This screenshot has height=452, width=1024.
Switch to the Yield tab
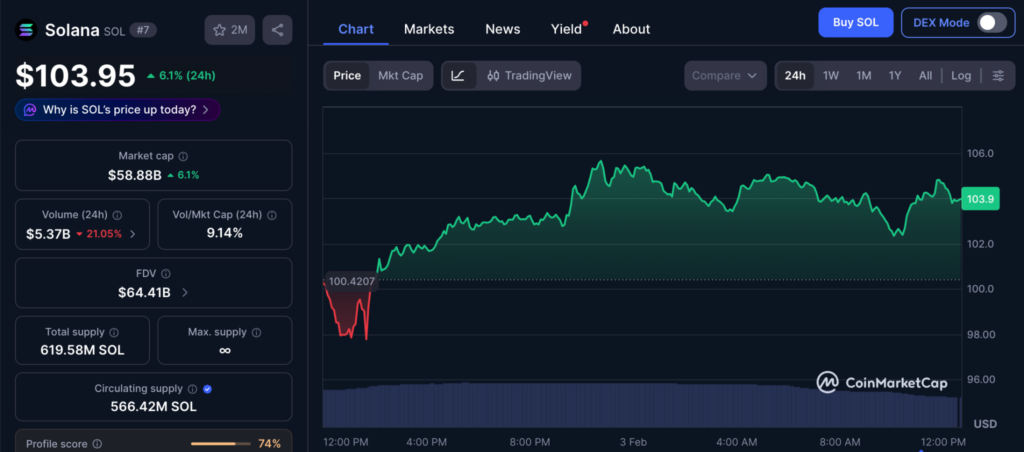tap(566, 29)
